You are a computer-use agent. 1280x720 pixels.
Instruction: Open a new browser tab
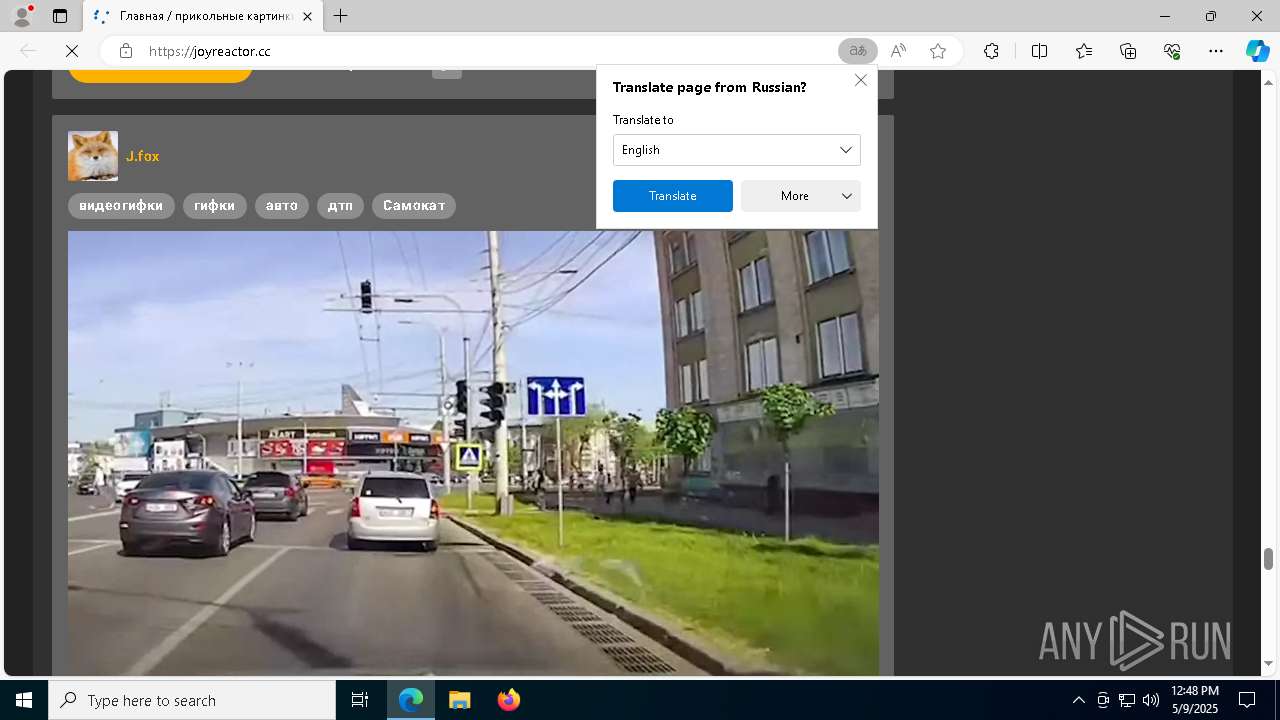[341, 16]
